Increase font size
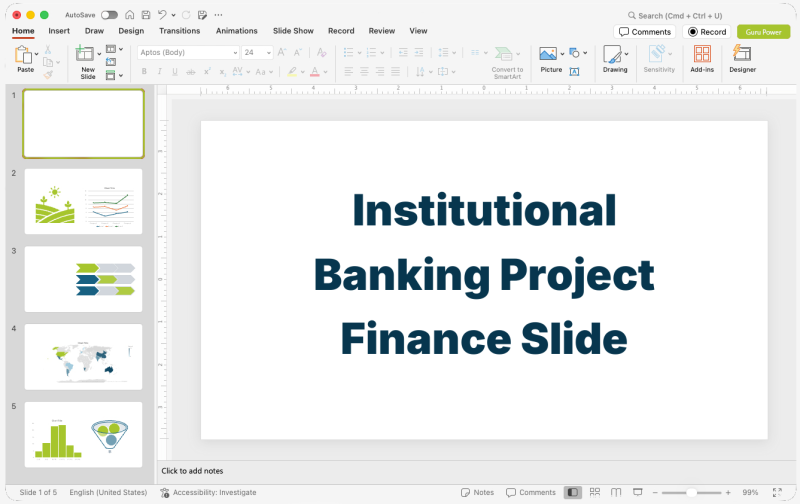800x504 pixels. [282, 52]
